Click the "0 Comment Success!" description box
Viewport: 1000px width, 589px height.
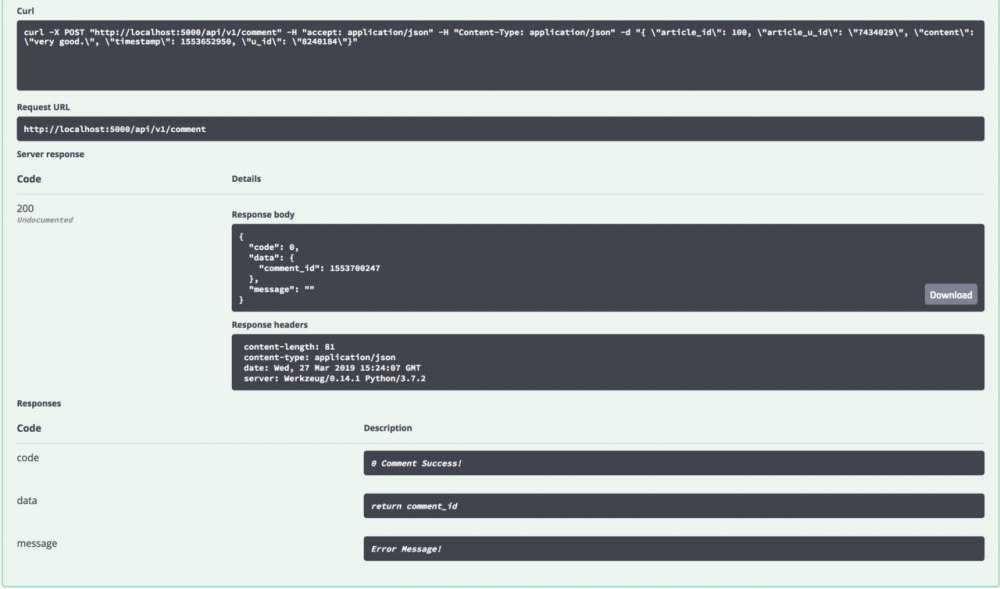pos(673,463)
